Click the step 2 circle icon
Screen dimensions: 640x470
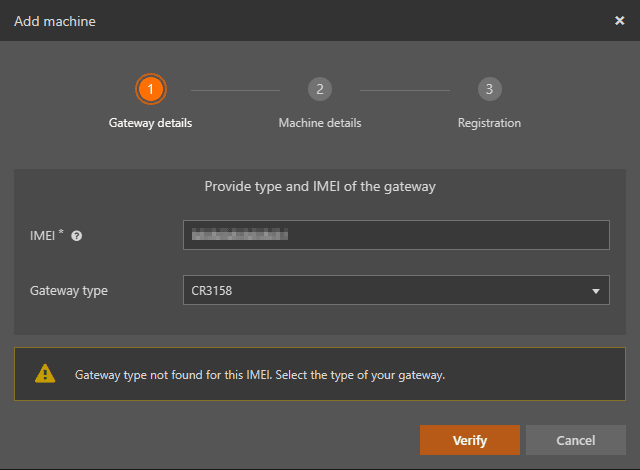(x=319, y=89)
